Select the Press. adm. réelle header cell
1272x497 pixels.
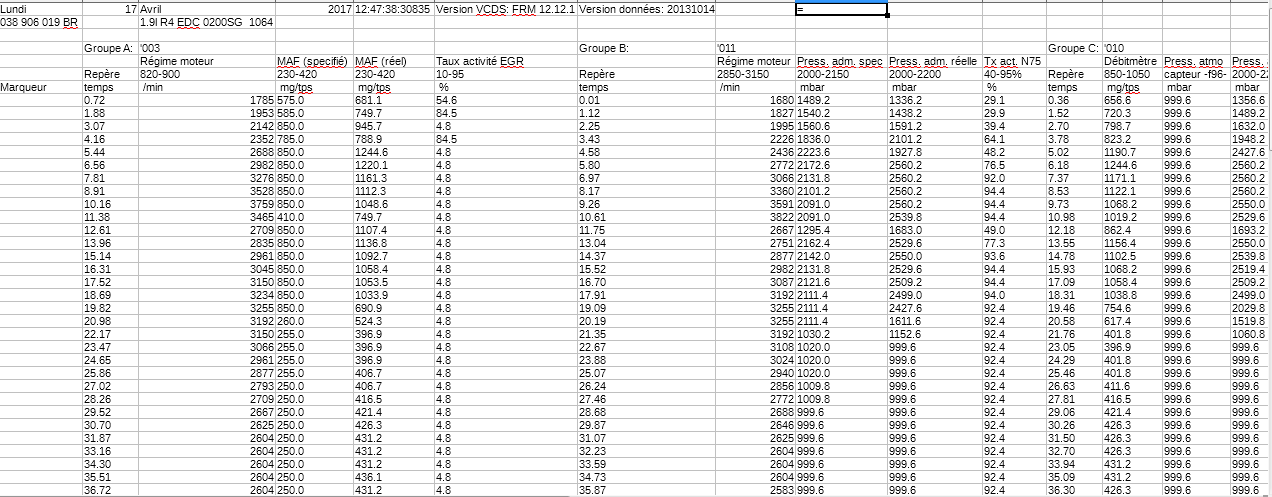tap(932, 62)
